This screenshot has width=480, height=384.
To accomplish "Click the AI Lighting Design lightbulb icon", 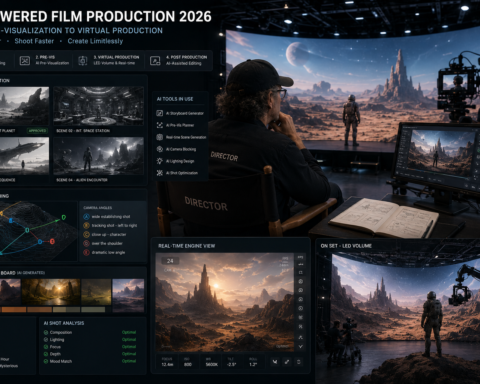I will (x=160, y=161).
